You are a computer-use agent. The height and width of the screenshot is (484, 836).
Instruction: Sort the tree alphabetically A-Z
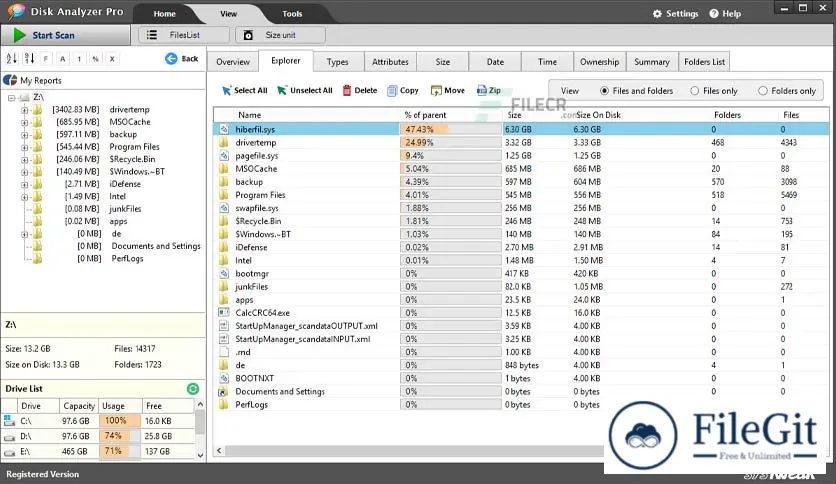tap(12, 59)
